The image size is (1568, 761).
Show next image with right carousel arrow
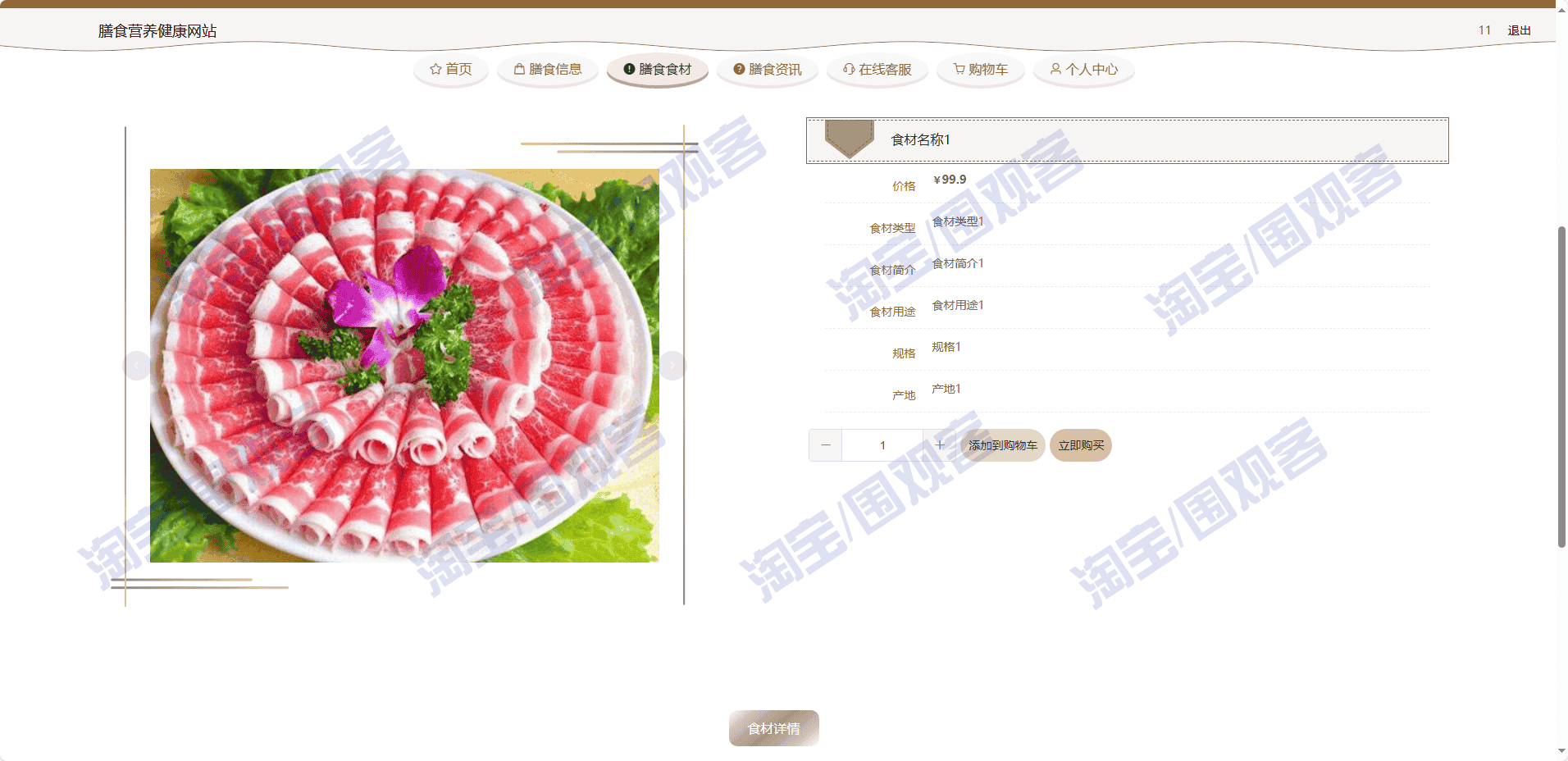point(672,365)
